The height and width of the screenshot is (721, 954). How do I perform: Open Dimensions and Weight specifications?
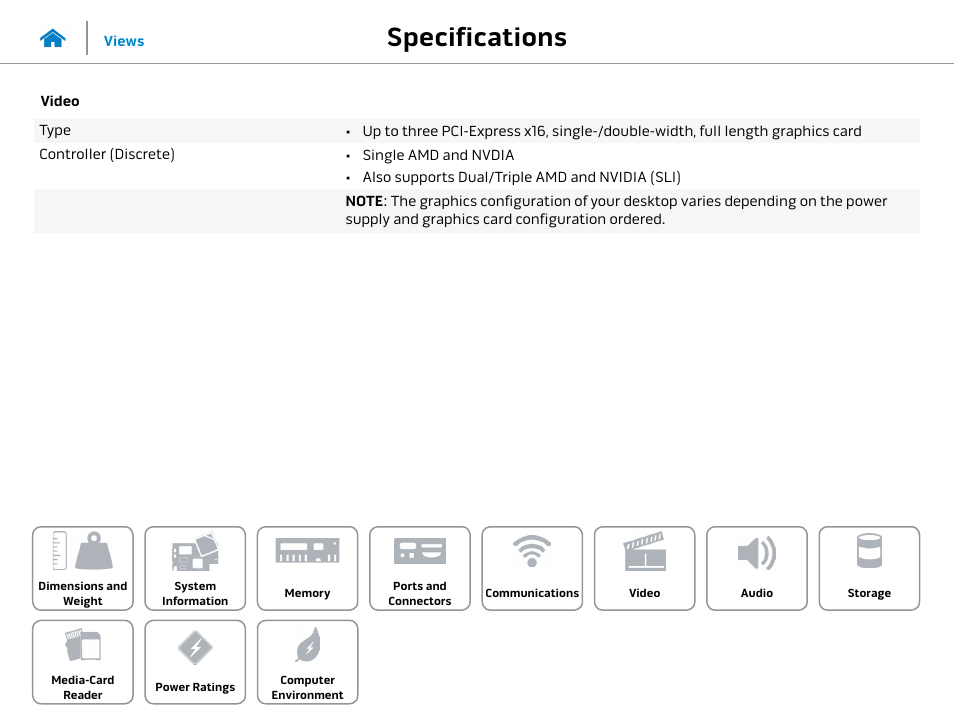83,568
